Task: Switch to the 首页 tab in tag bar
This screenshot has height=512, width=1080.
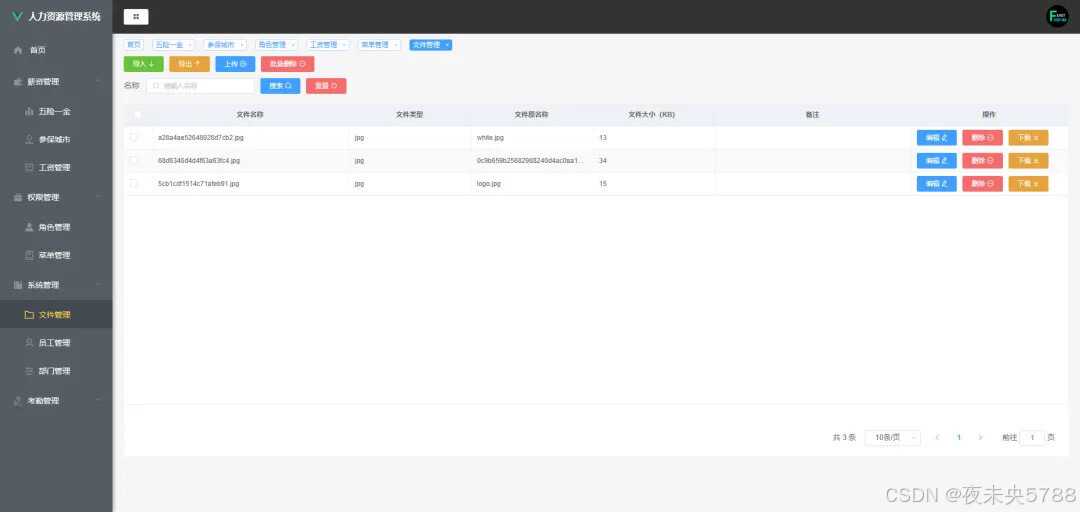Action: pyautogui.click(x=133, y=45)
